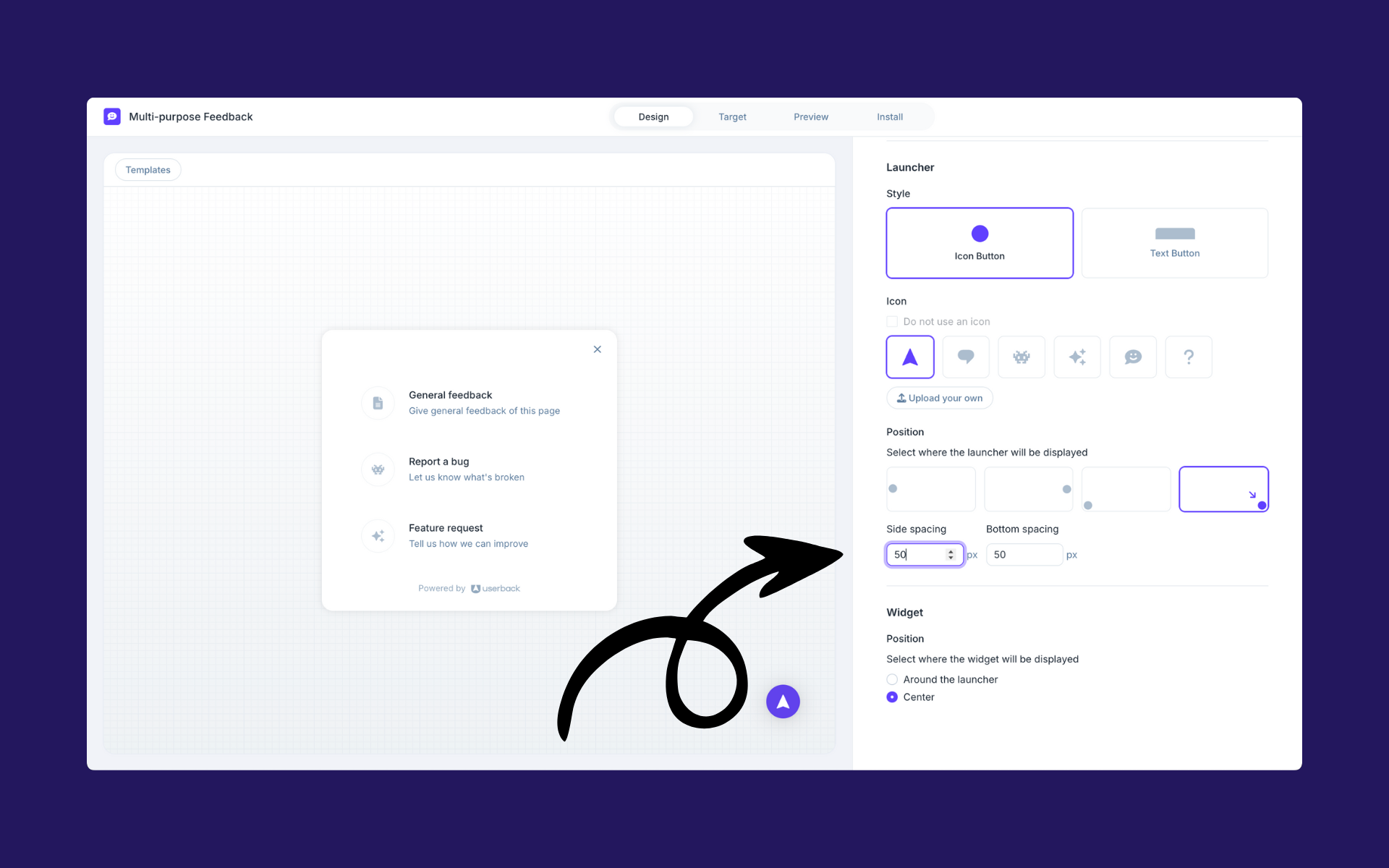Select the sparkle/star feedback icon
The width and height of the screenshot is (1389, 868).
point(1077,357)
